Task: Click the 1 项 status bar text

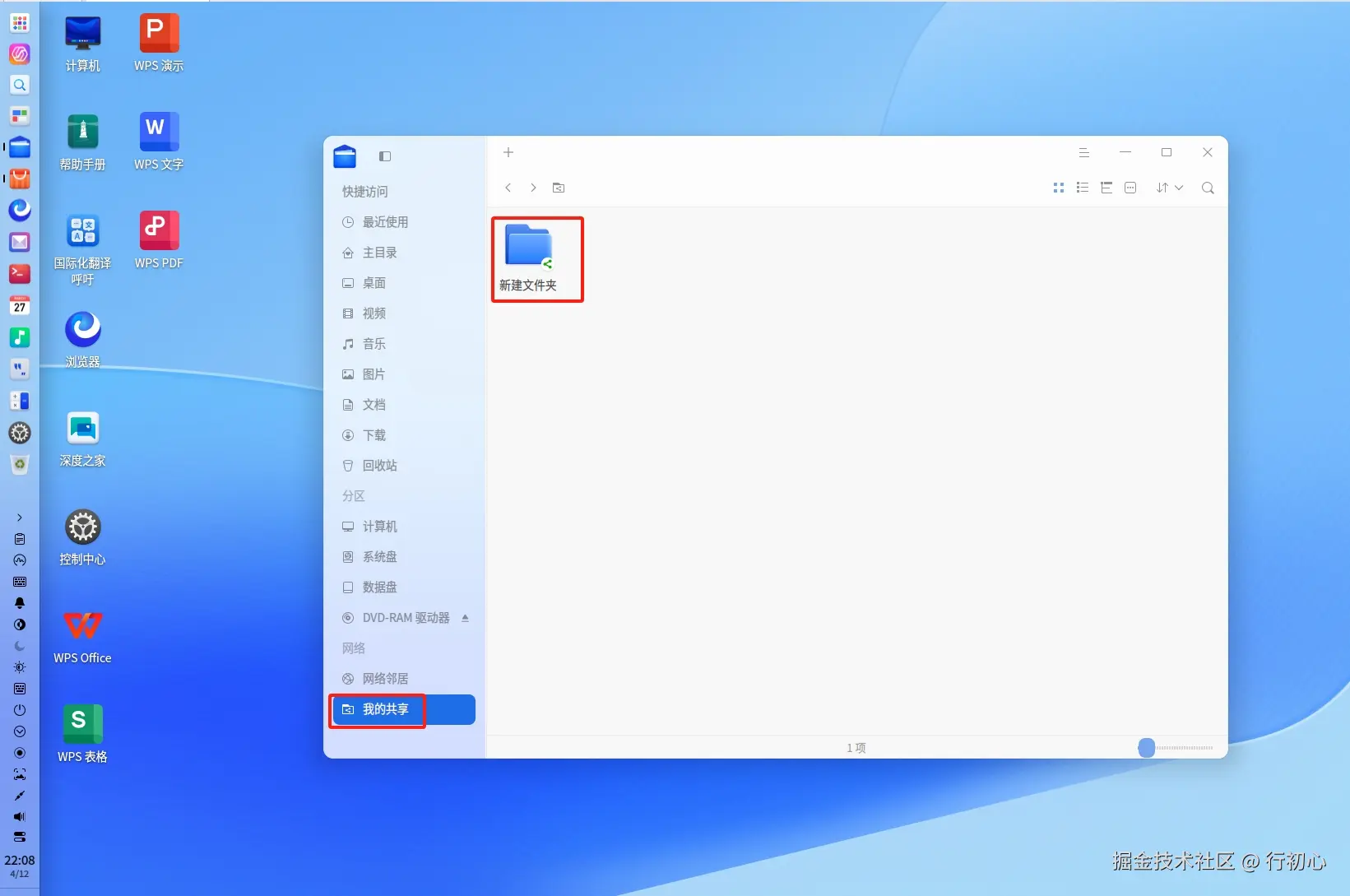Action: tap(856, 748)
